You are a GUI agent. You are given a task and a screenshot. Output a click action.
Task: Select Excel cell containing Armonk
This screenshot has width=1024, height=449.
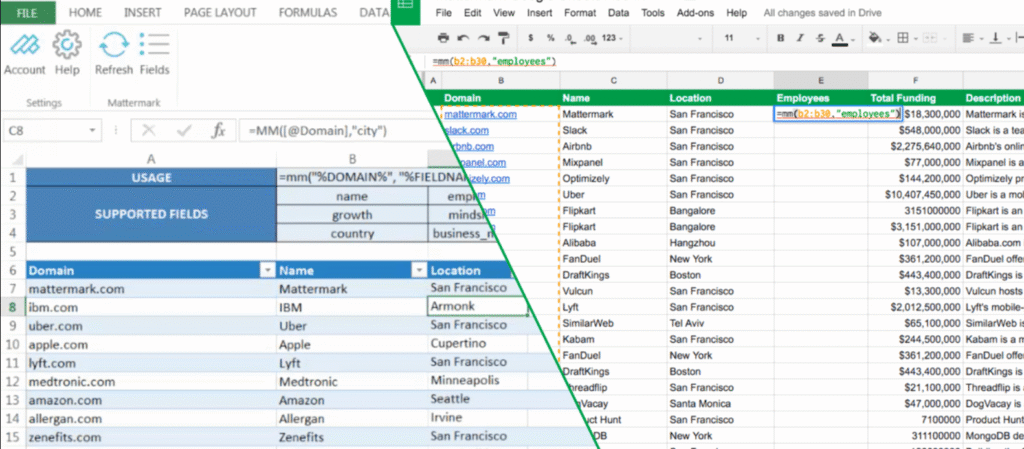[x=477, y=306]
